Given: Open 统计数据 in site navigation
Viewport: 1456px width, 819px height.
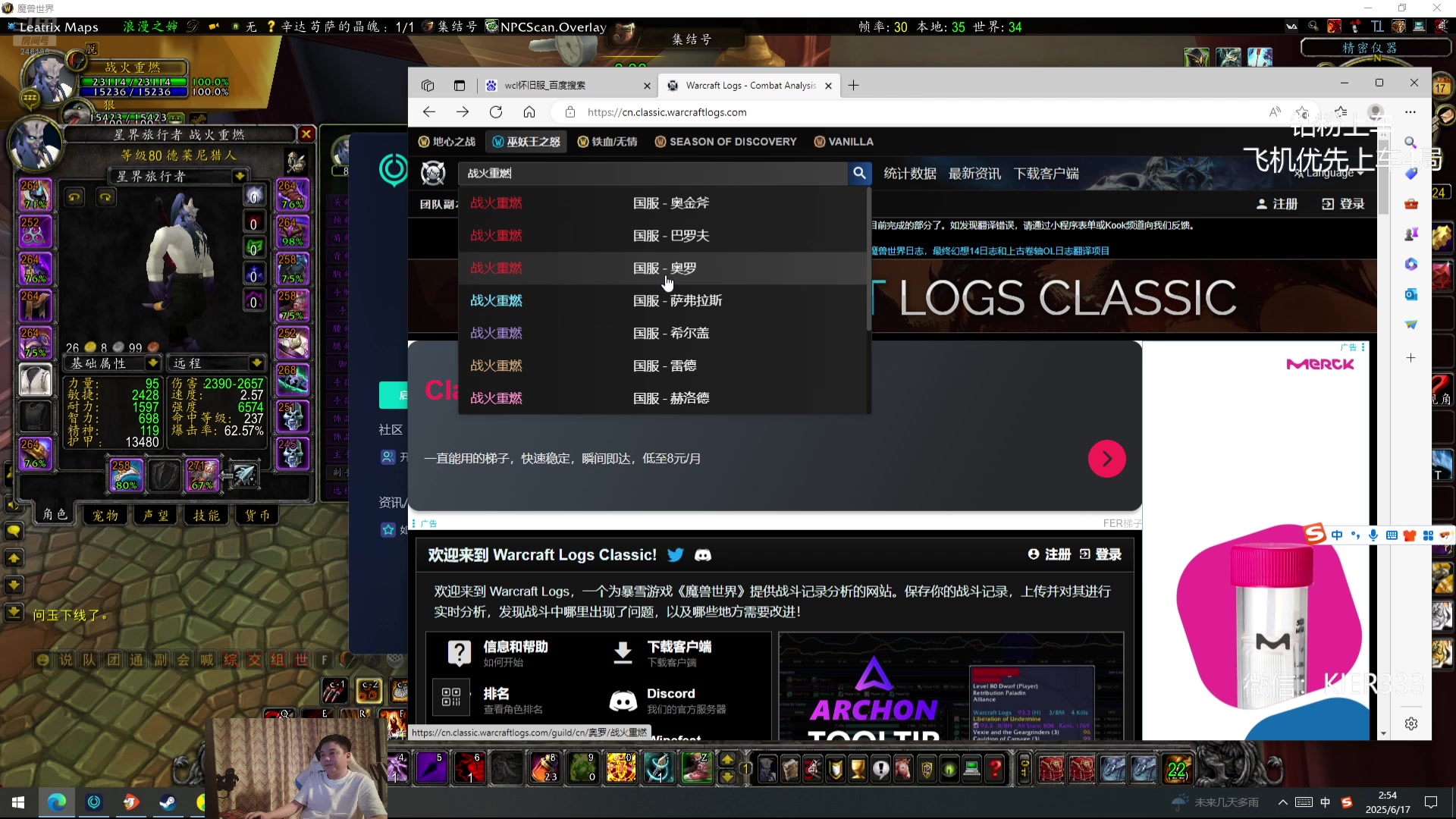Looking at the screenshot, I should point(910,174).
